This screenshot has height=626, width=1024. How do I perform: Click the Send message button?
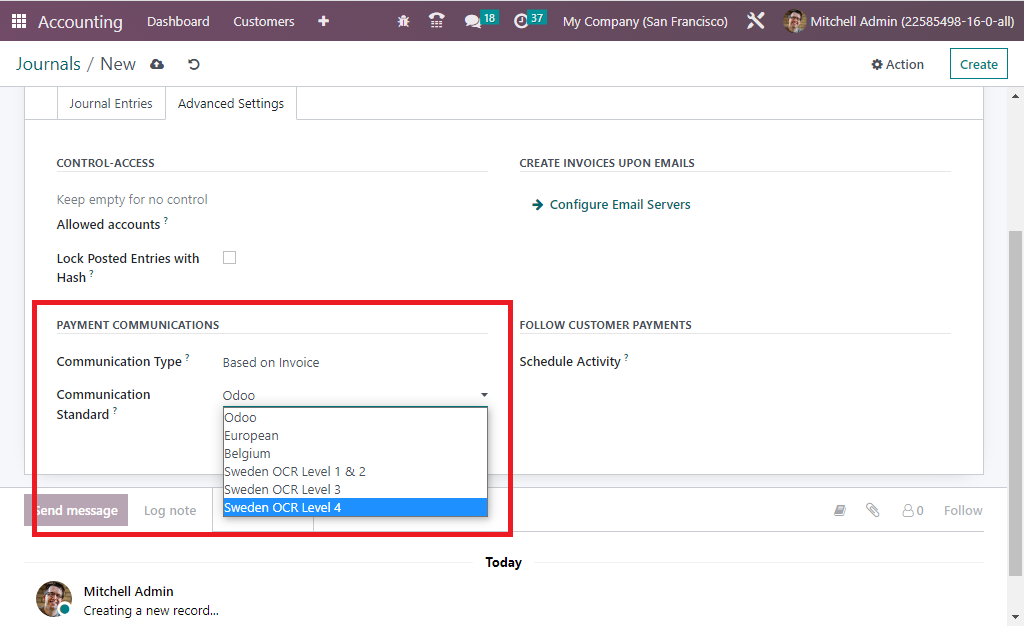[76, 510]
